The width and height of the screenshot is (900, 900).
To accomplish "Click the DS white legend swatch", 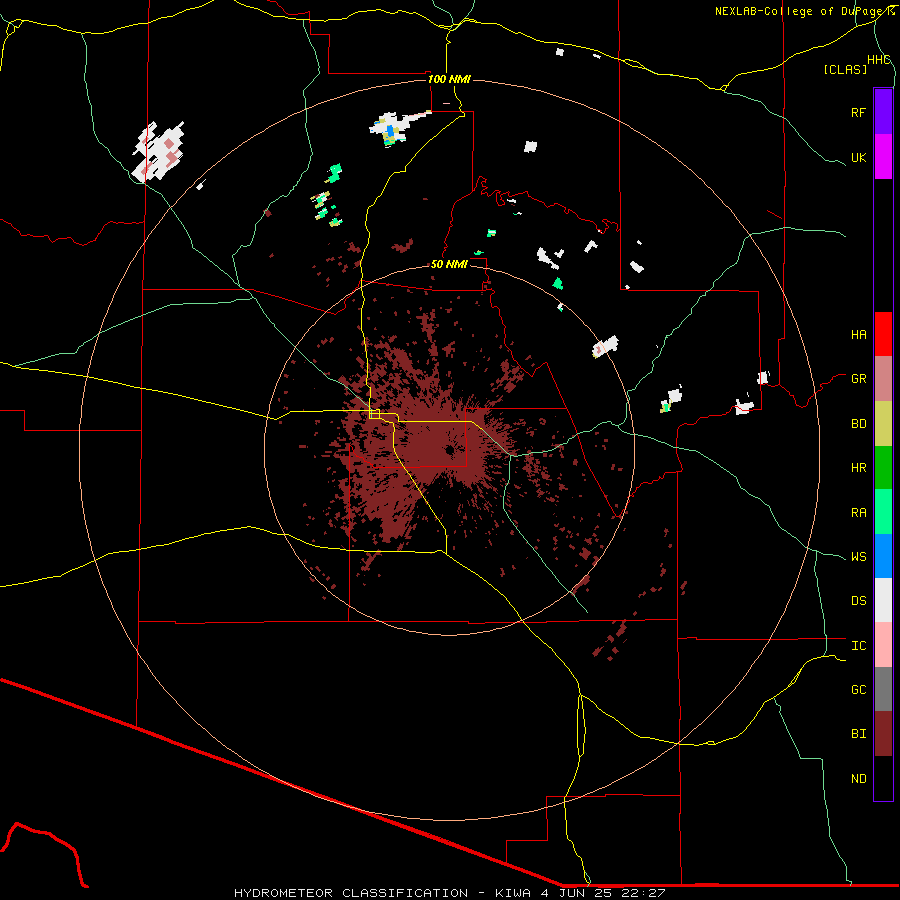I will click(x=883, y=600).
